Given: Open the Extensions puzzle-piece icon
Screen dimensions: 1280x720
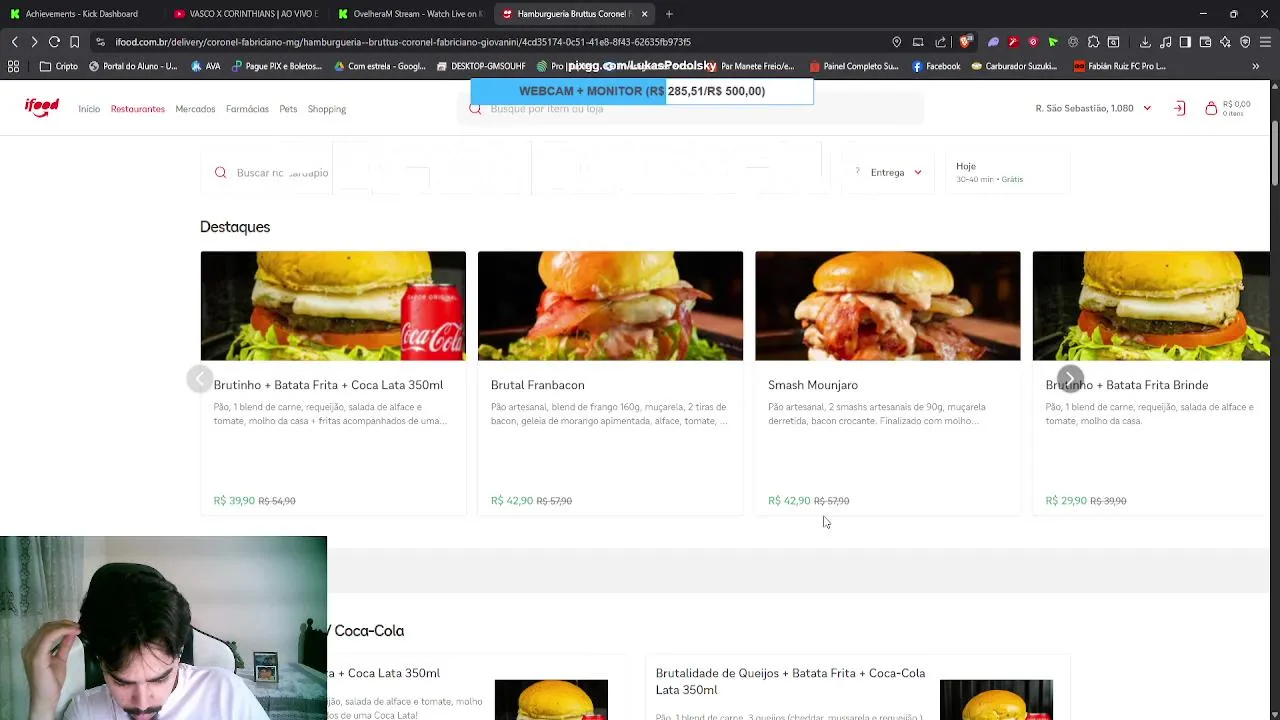Looking at the screenshot, I should click(x=1093, y=42).
